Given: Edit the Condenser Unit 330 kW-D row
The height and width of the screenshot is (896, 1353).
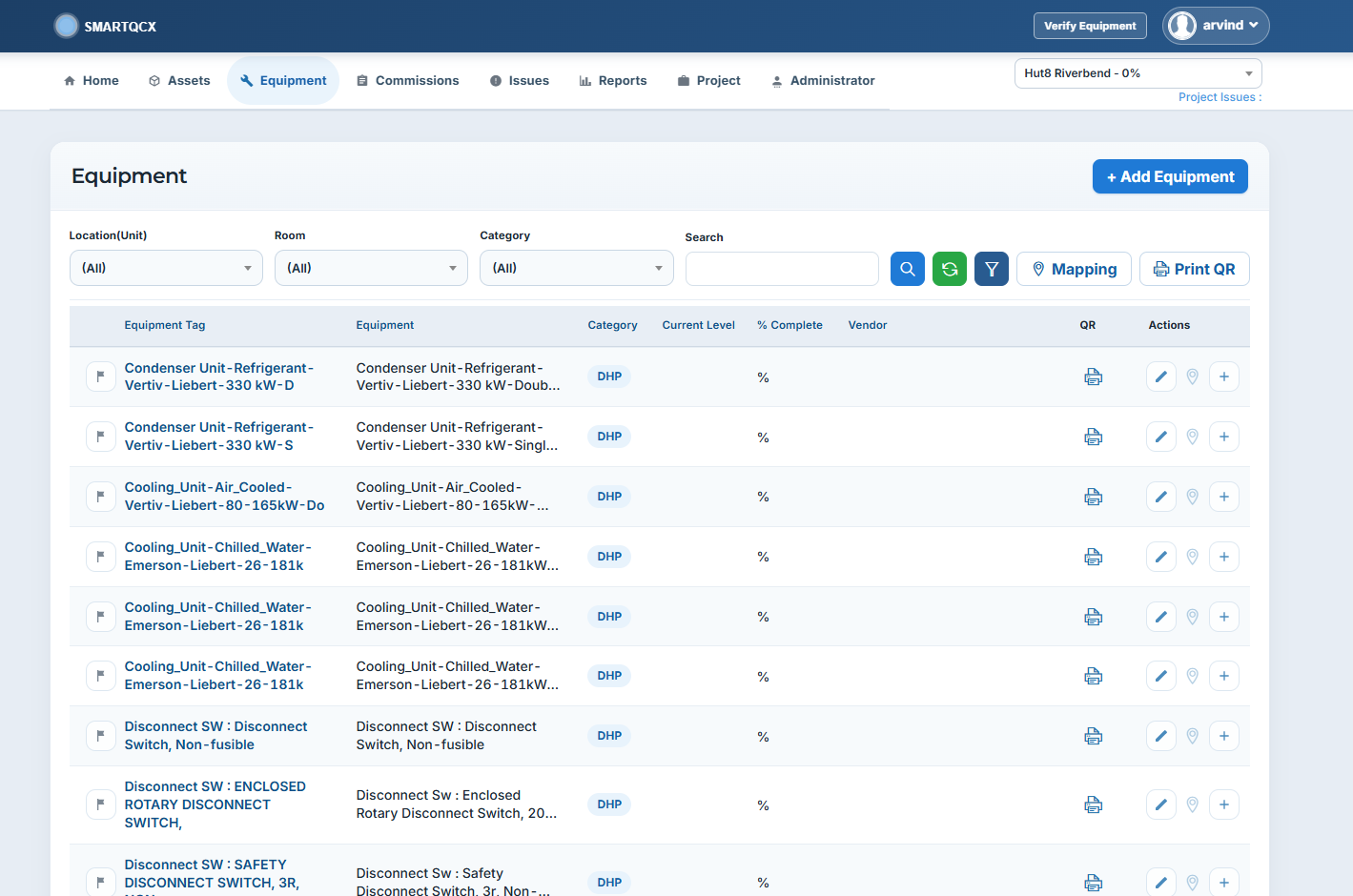Looking at the screenshot, I should pos(1160,377).
